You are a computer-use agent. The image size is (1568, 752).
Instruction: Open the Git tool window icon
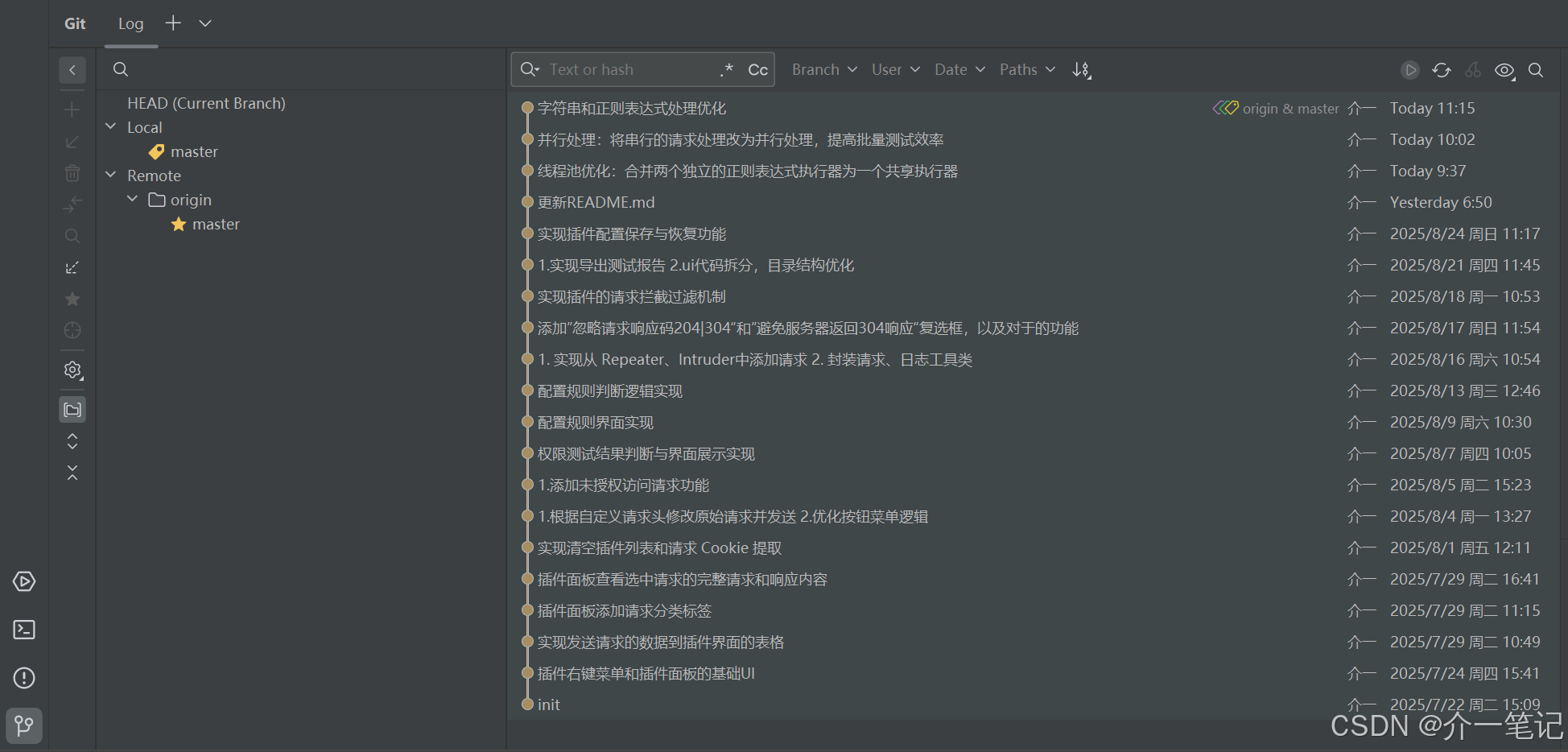(x=24, y=726)
